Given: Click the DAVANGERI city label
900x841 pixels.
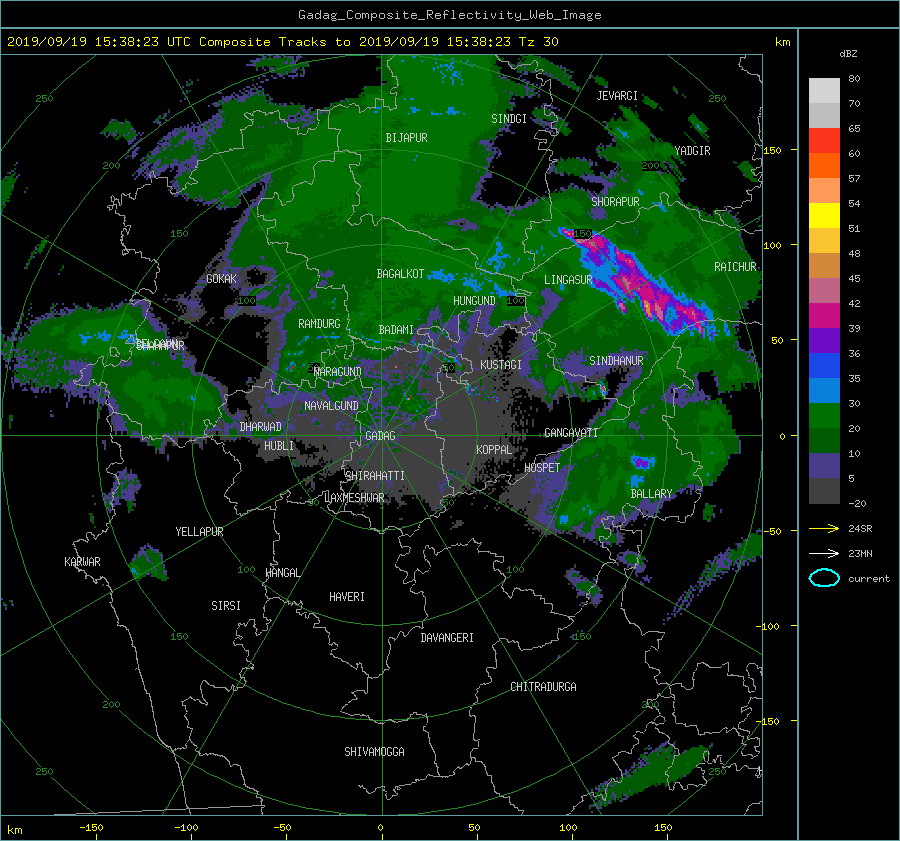Looking at the screenshot, I should (447, 638).
